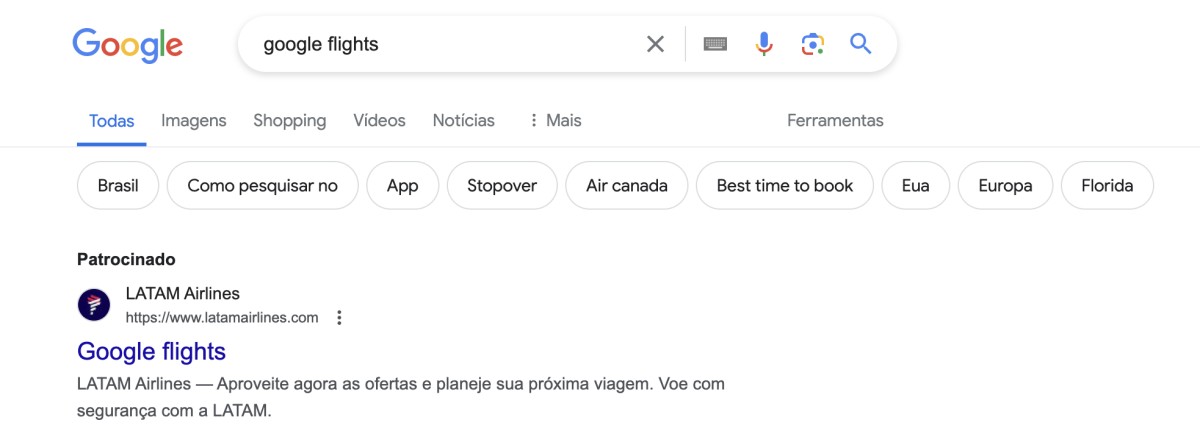Switch to the Imagens tab

194,121
